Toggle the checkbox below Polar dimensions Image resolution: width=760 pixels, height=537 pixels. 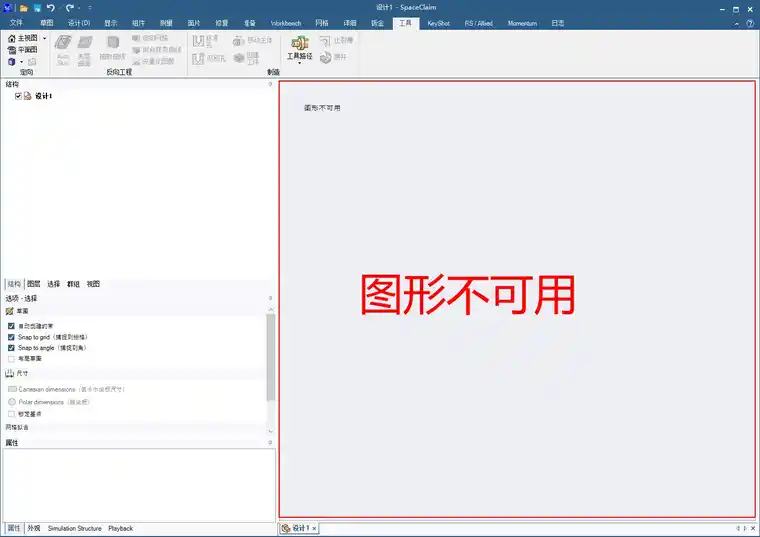pos(11,414)
